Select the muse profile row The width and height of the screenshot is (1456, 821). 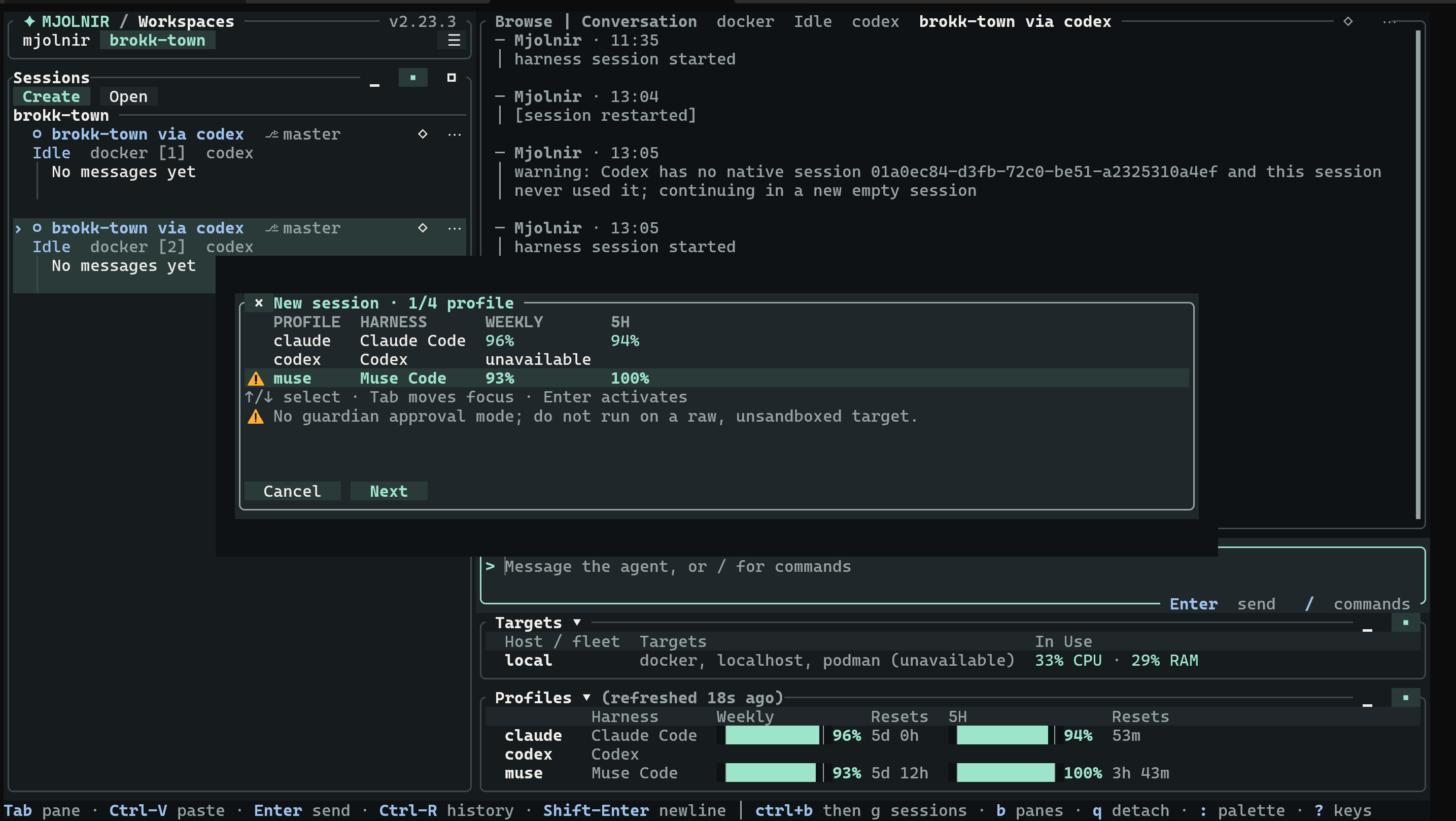(x=717, y=378)
